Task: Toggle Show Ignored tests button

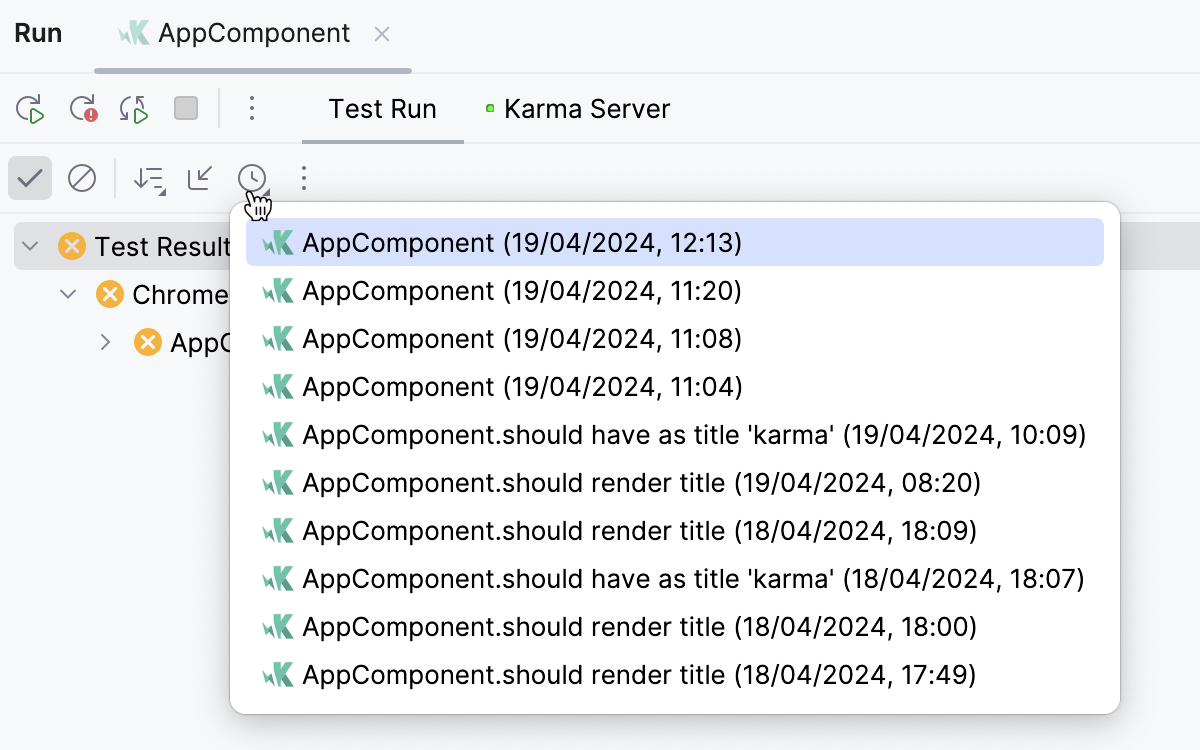Action: tap(82, 179)
